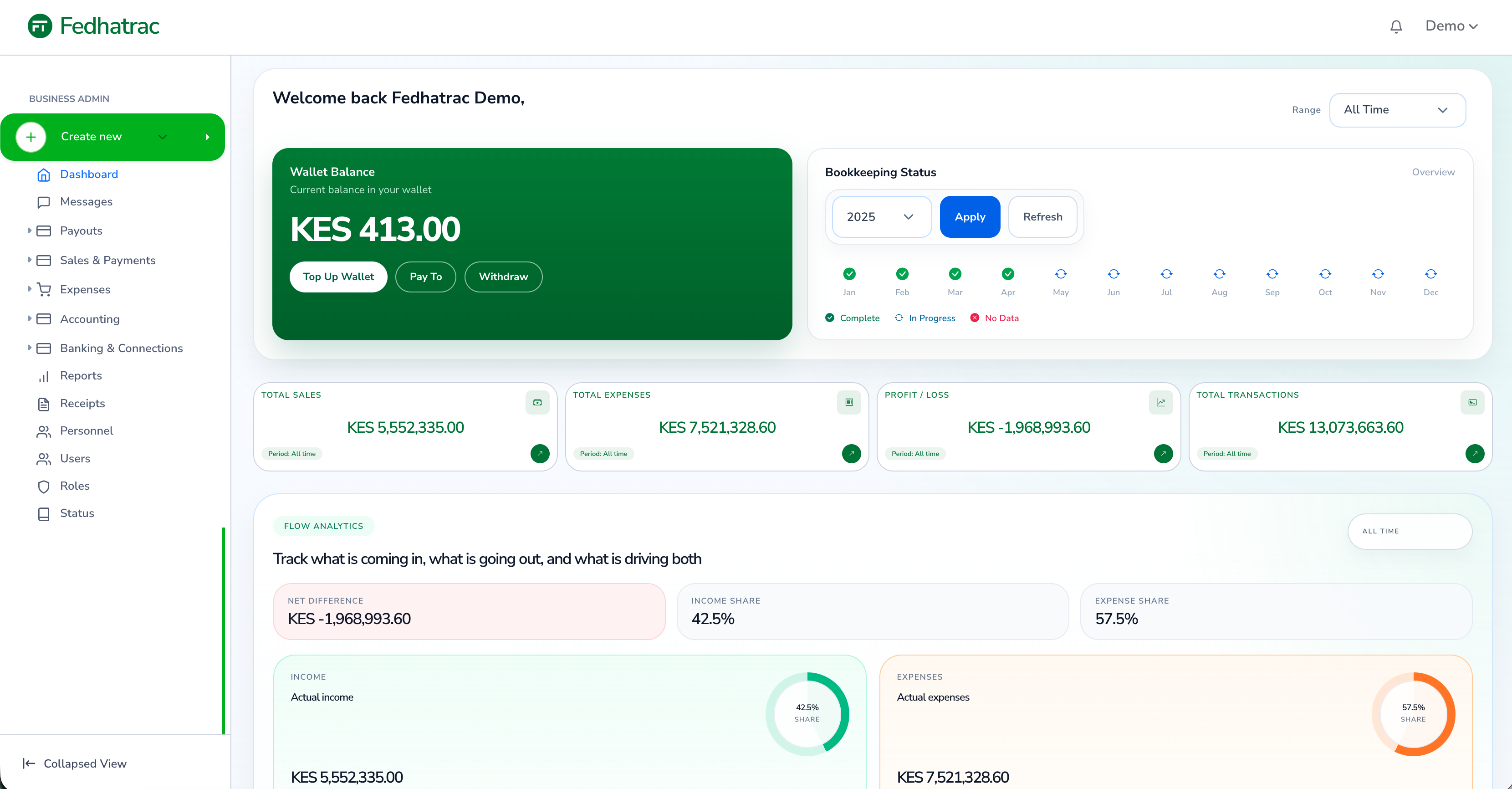Open Total Expenses details arrow button
1512x789 pixels.
[x=852, y=453]
